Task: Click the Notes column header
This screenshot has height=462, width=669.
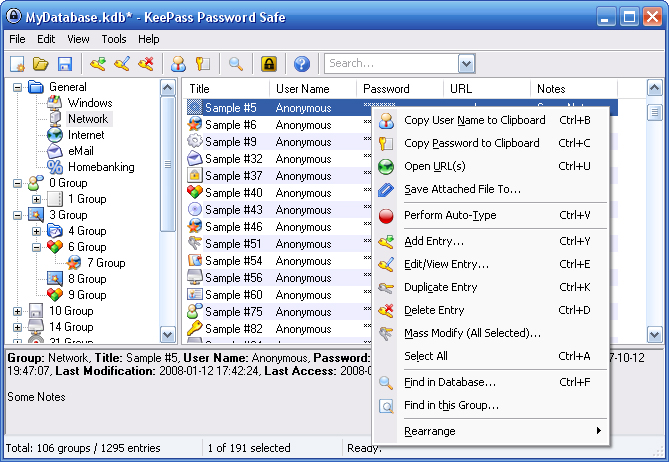Action: [x=574, y=89]
